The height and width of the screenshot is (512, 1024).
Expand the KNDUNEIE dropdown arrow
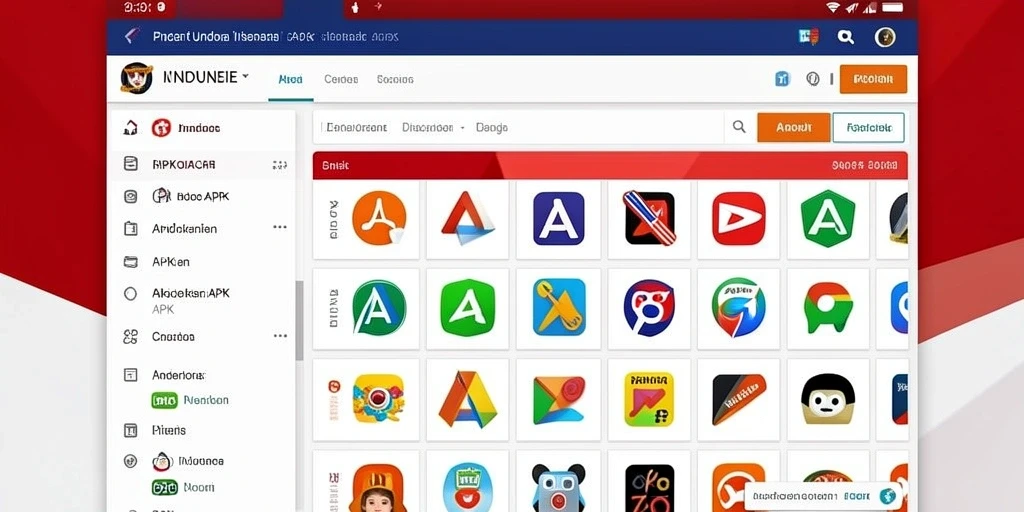[x=246, y=76]
